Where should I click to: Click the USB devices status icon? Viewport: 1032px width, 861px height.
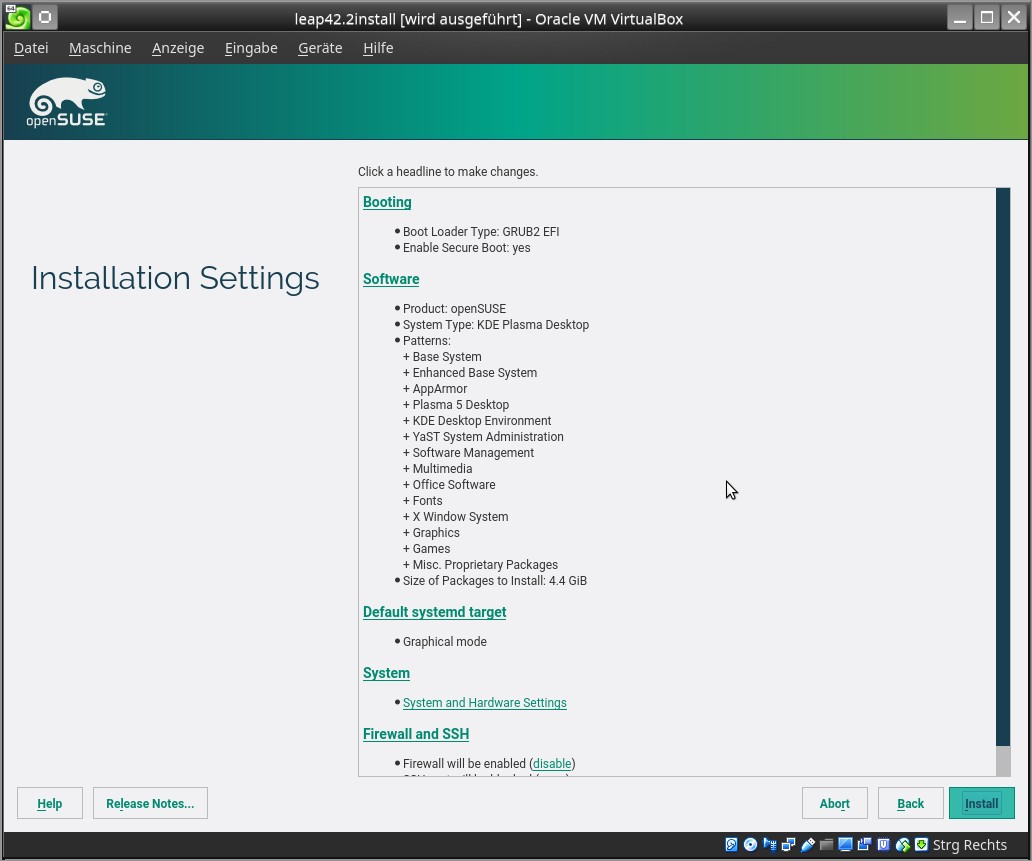click(x=808, y=845)
